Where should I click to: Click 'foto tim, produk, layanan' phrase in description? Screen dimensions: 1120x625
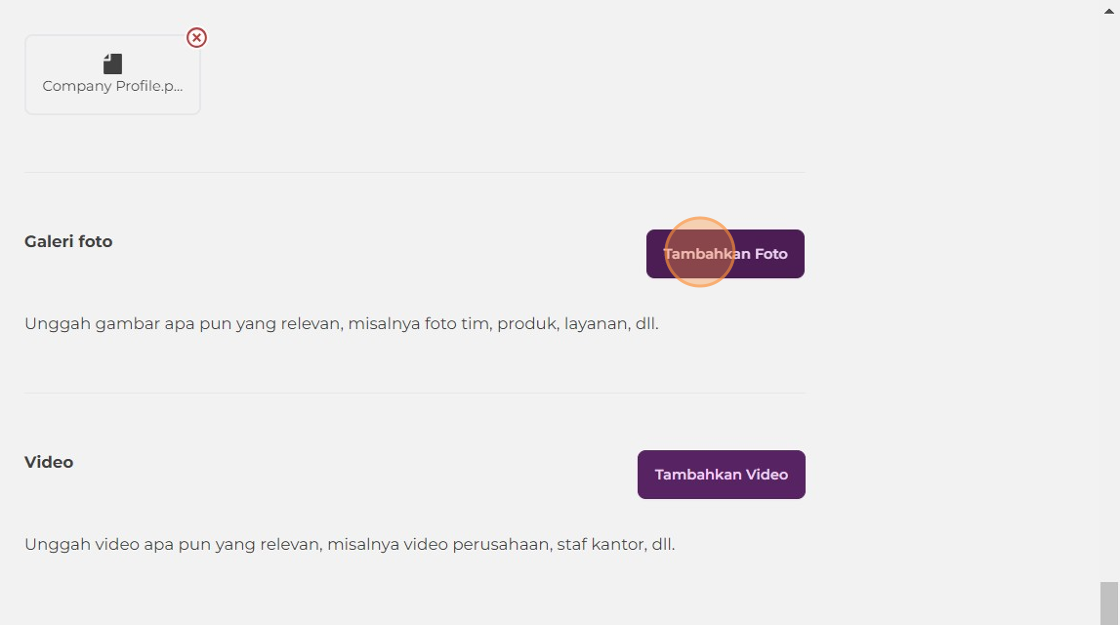(x=526, y=324)
